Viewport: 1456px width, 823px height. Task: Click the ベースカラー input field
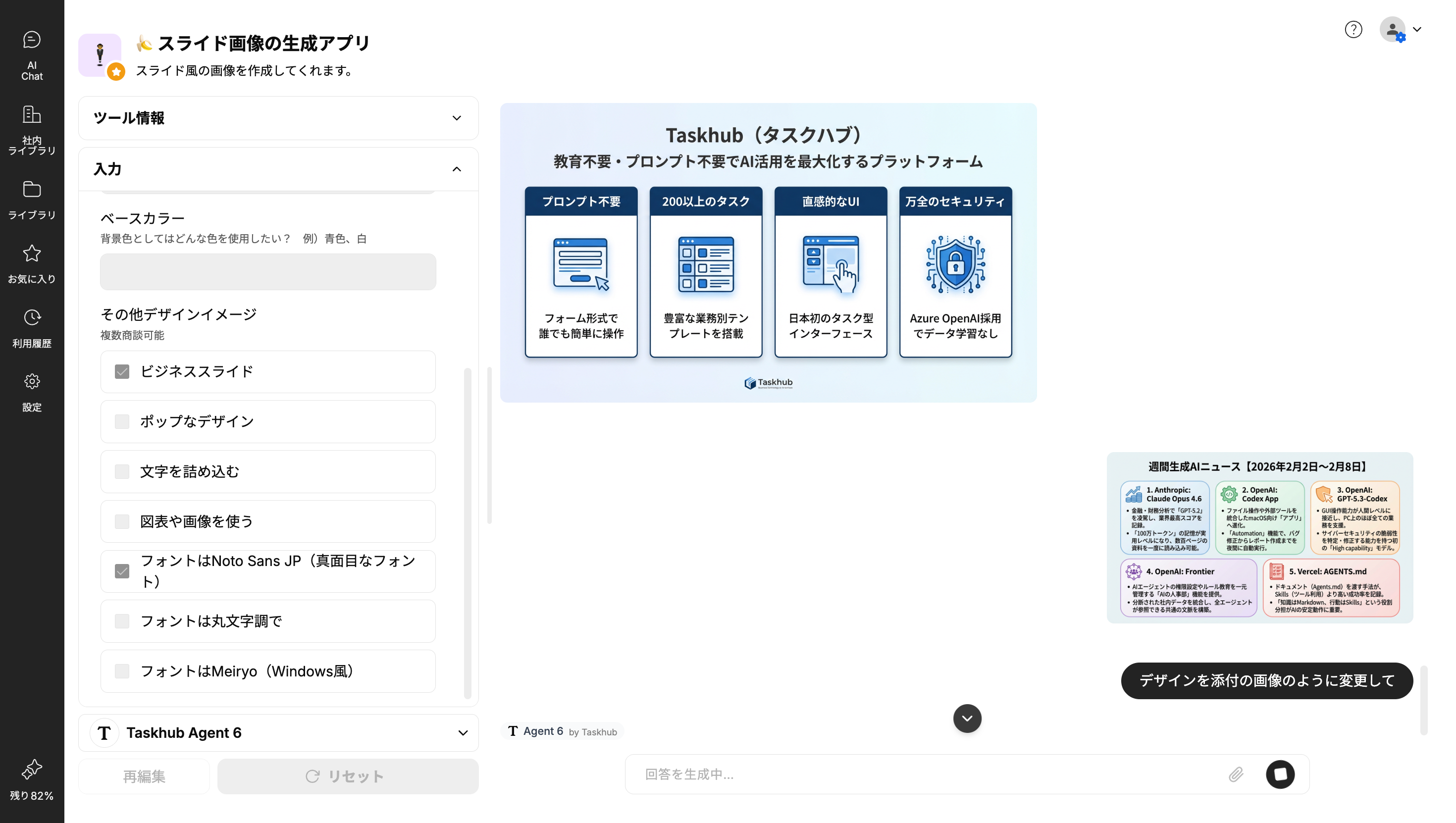click(268, 272)
